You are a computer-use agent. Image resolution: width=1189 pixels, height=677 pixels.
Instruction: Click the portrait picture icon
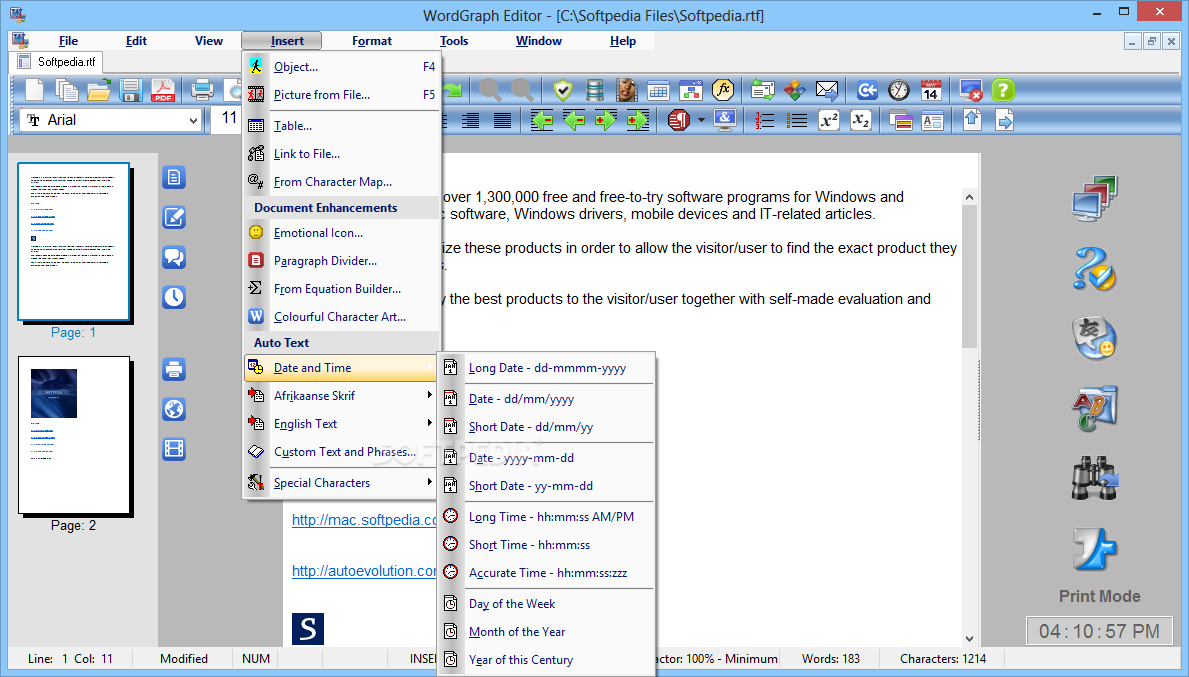pos(626,90)
